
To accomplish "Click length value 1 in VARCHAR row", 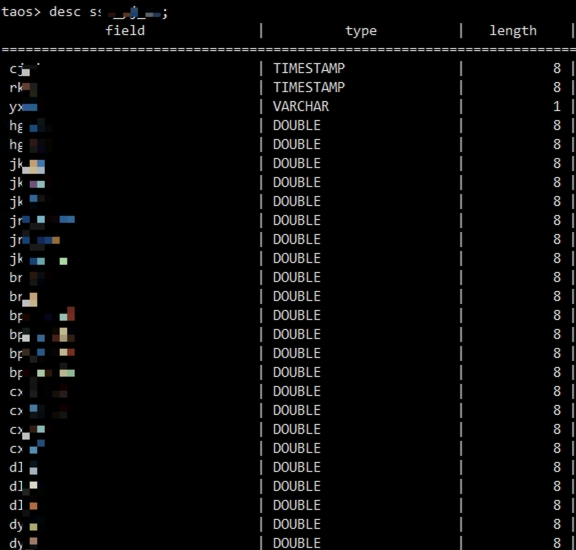I will (557, 107).
